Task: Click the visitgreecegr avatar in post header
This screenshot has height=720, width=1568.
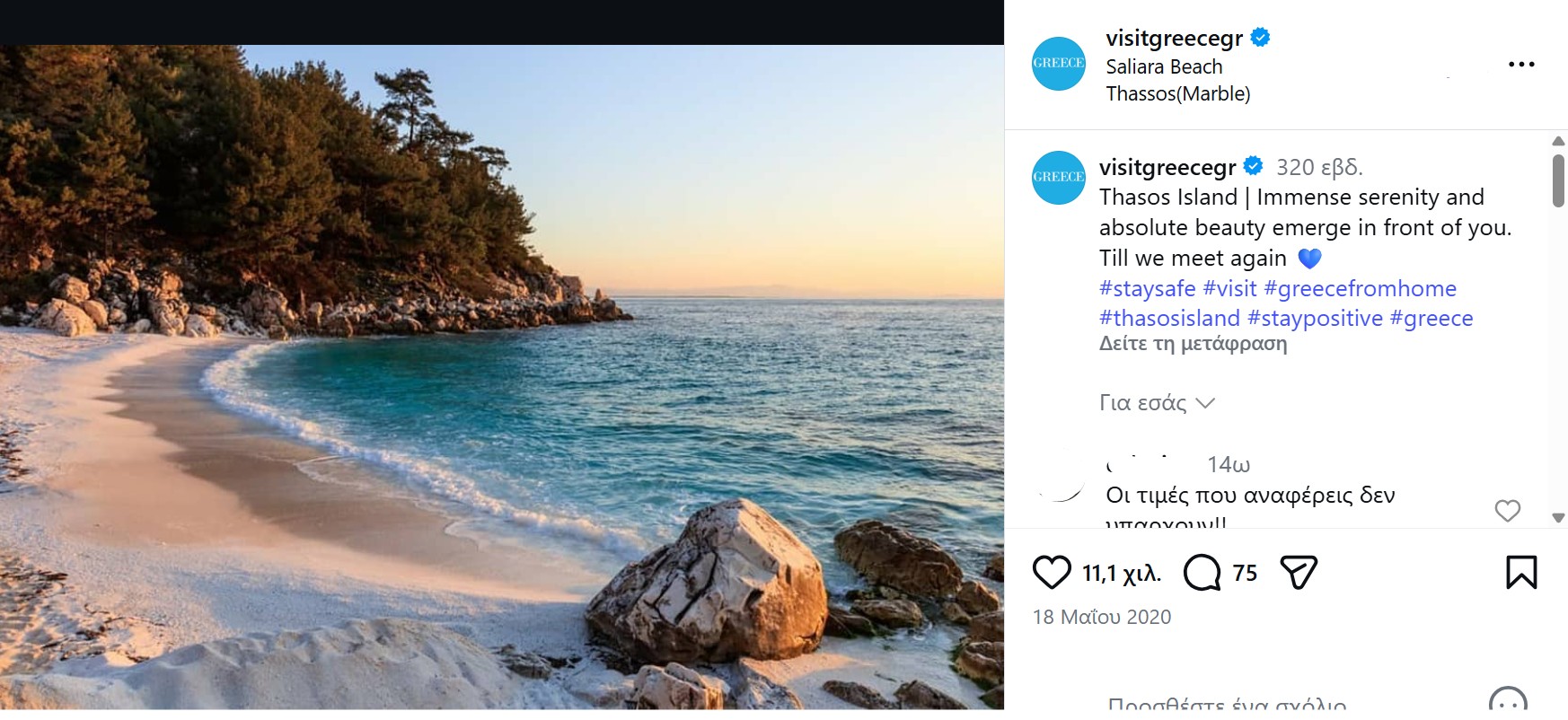Action: point(1059,64)
